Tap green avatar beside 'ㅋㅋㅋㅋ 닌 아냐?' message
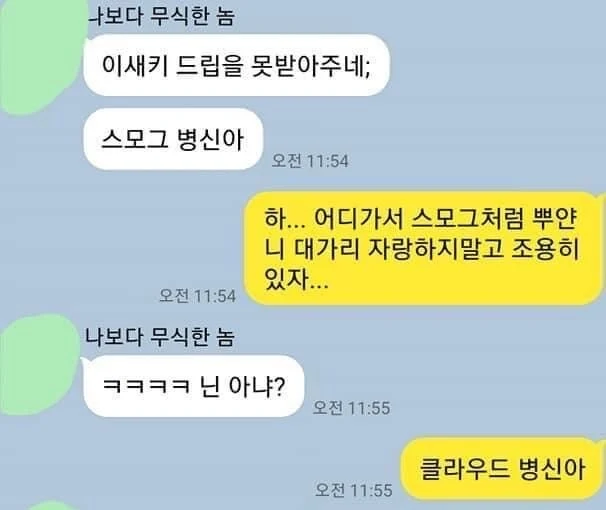This screenshot has height=510, width=606. point(40,365)
